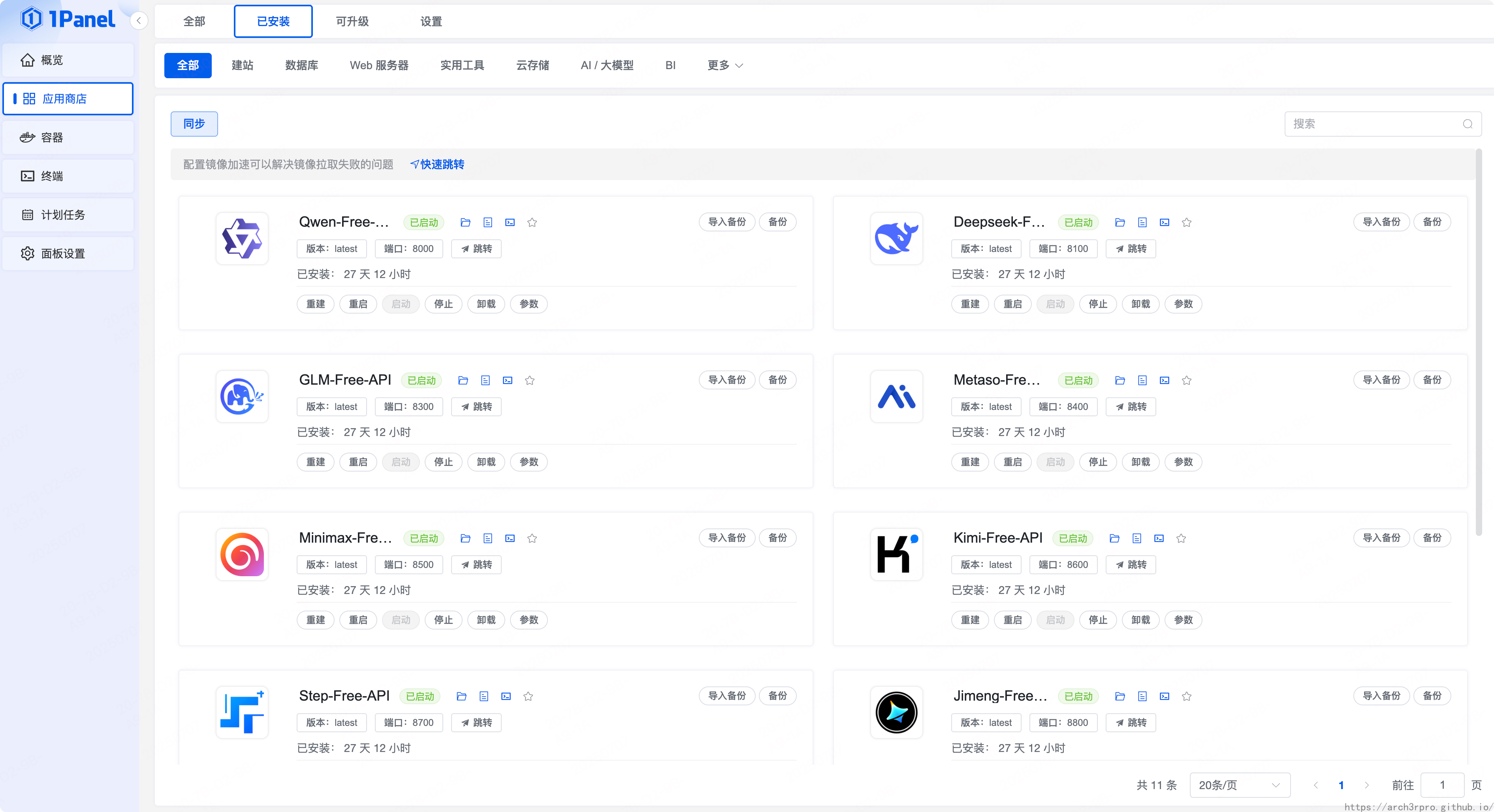The width and height of the screenshot is (1494, 812).
Task: Open GLM-Free-API terminal icon
Action: click(508, 380)
